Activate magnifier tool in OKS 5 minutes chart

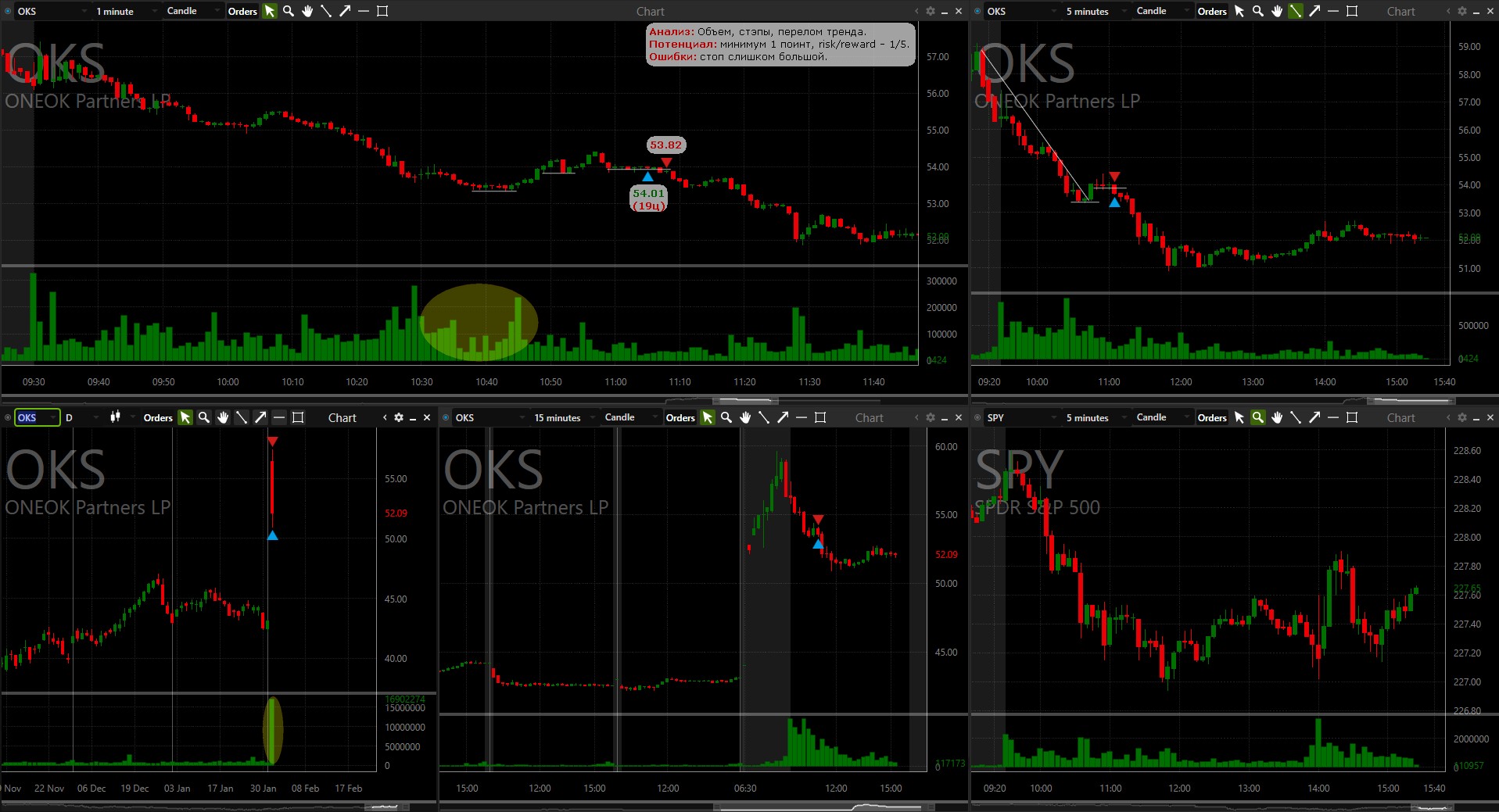click(x=1258, y=11)
